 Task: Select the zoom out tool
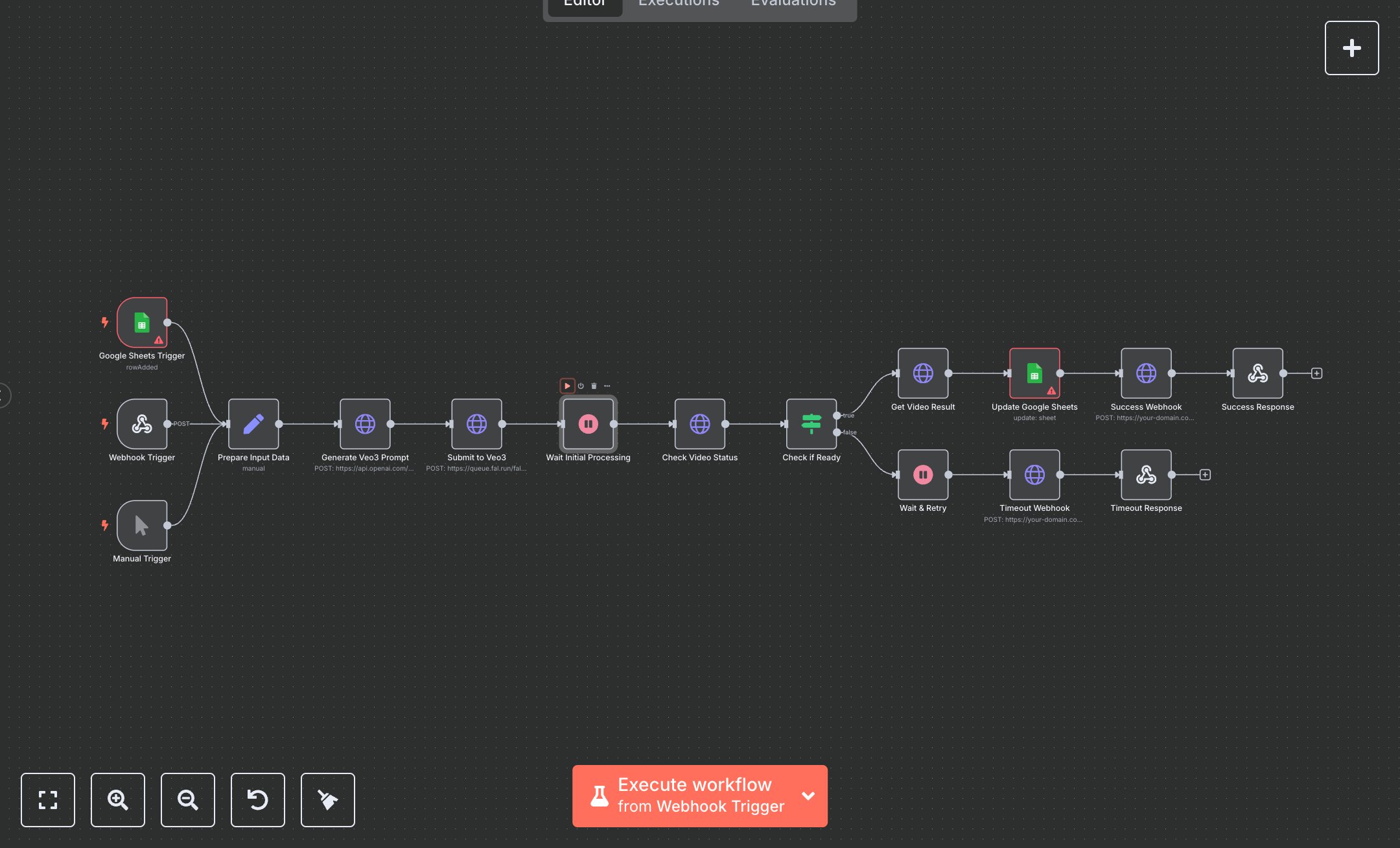pyautogui.click(x=187, y=800)
